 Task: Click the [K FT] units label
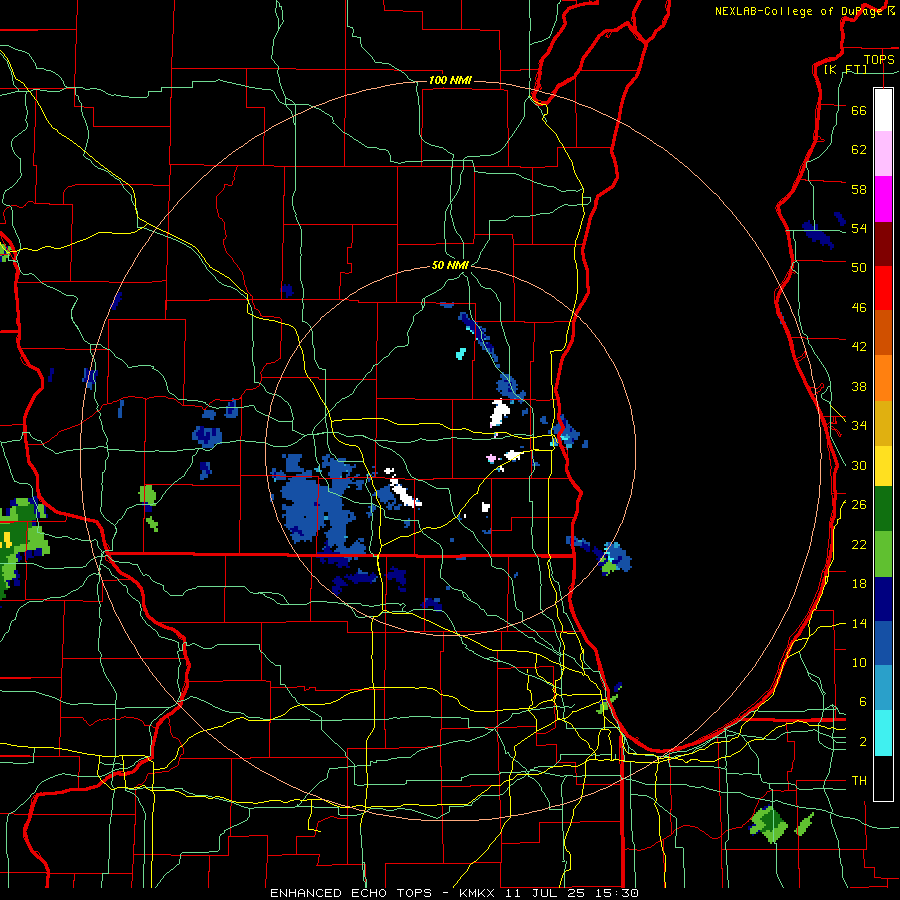pos(845,69)
